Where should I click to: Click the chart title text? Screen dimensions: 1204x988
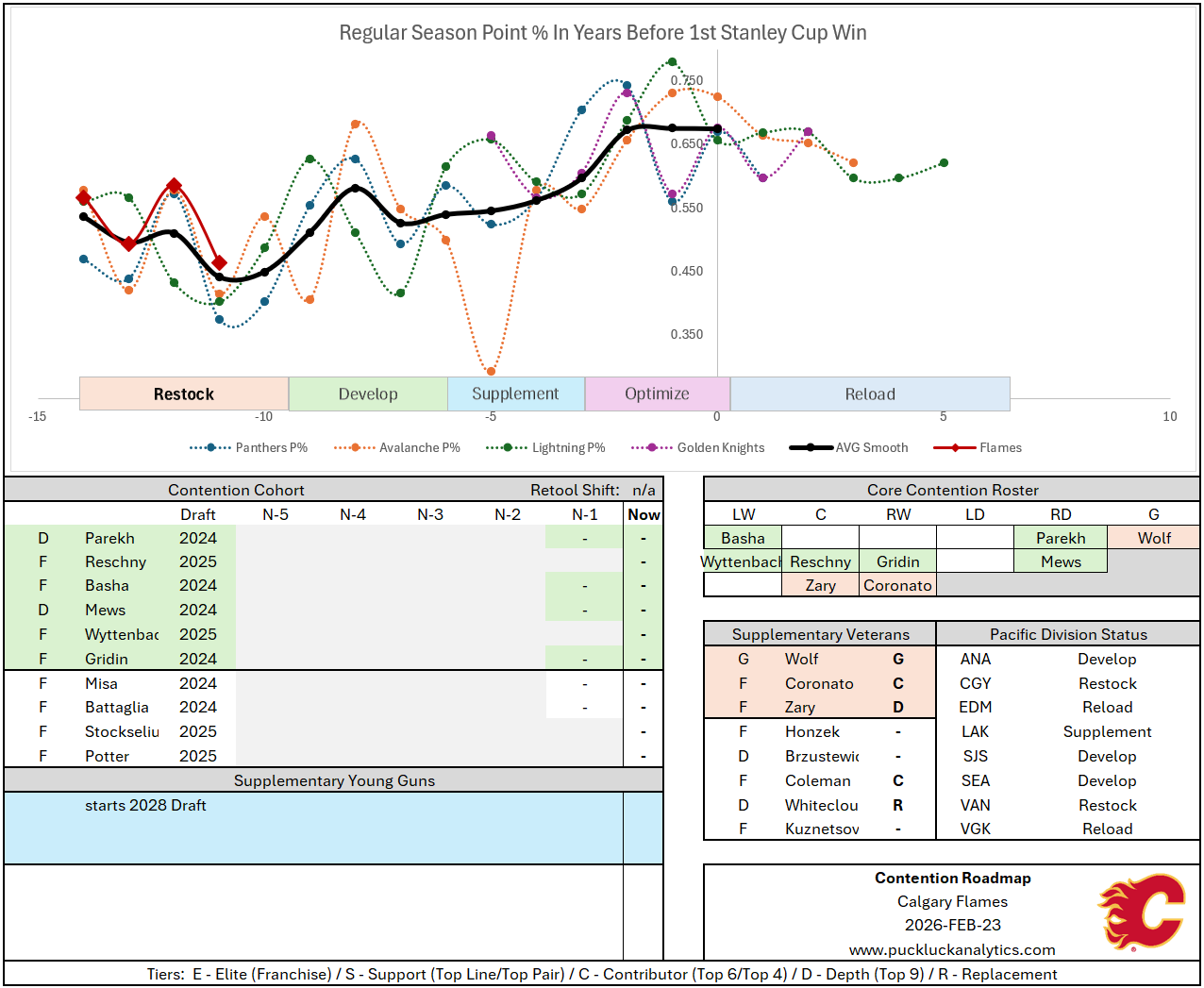click(x=602, y=33)
